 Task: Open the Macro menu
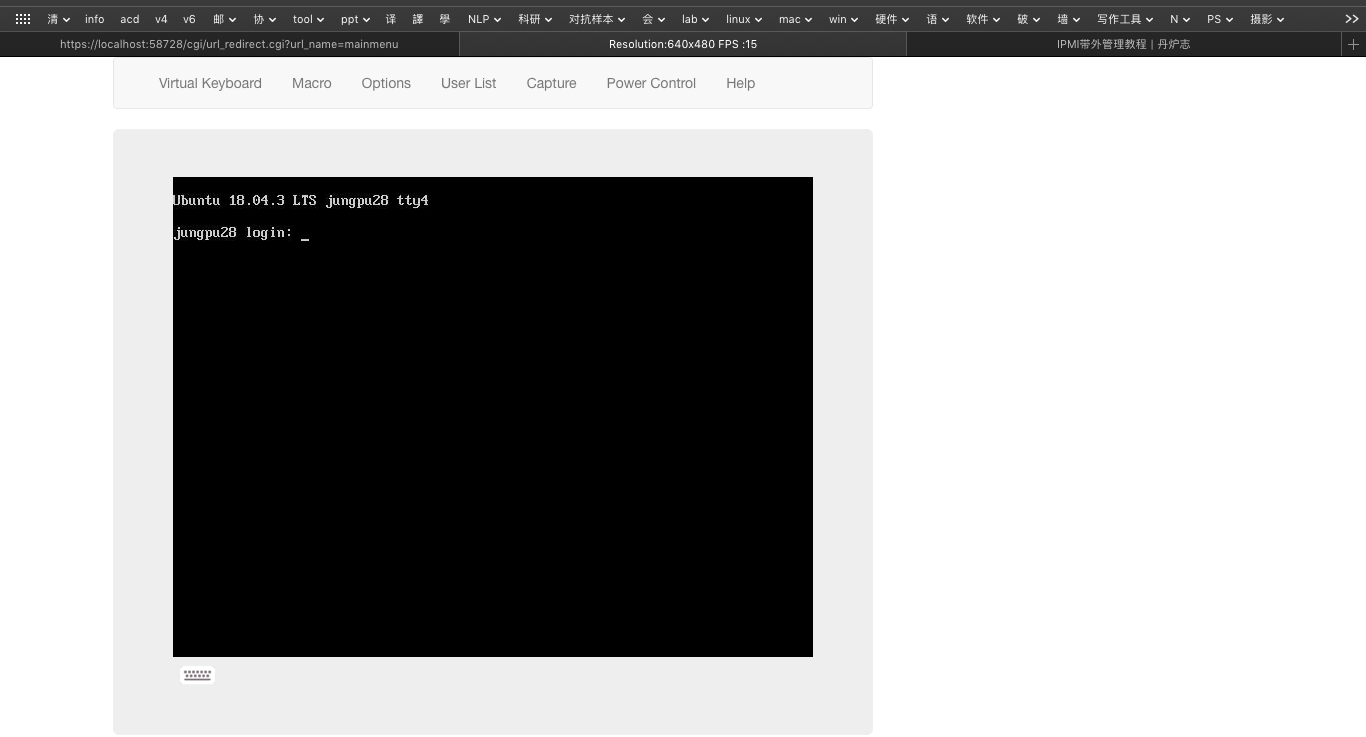[x=311, y=83]
